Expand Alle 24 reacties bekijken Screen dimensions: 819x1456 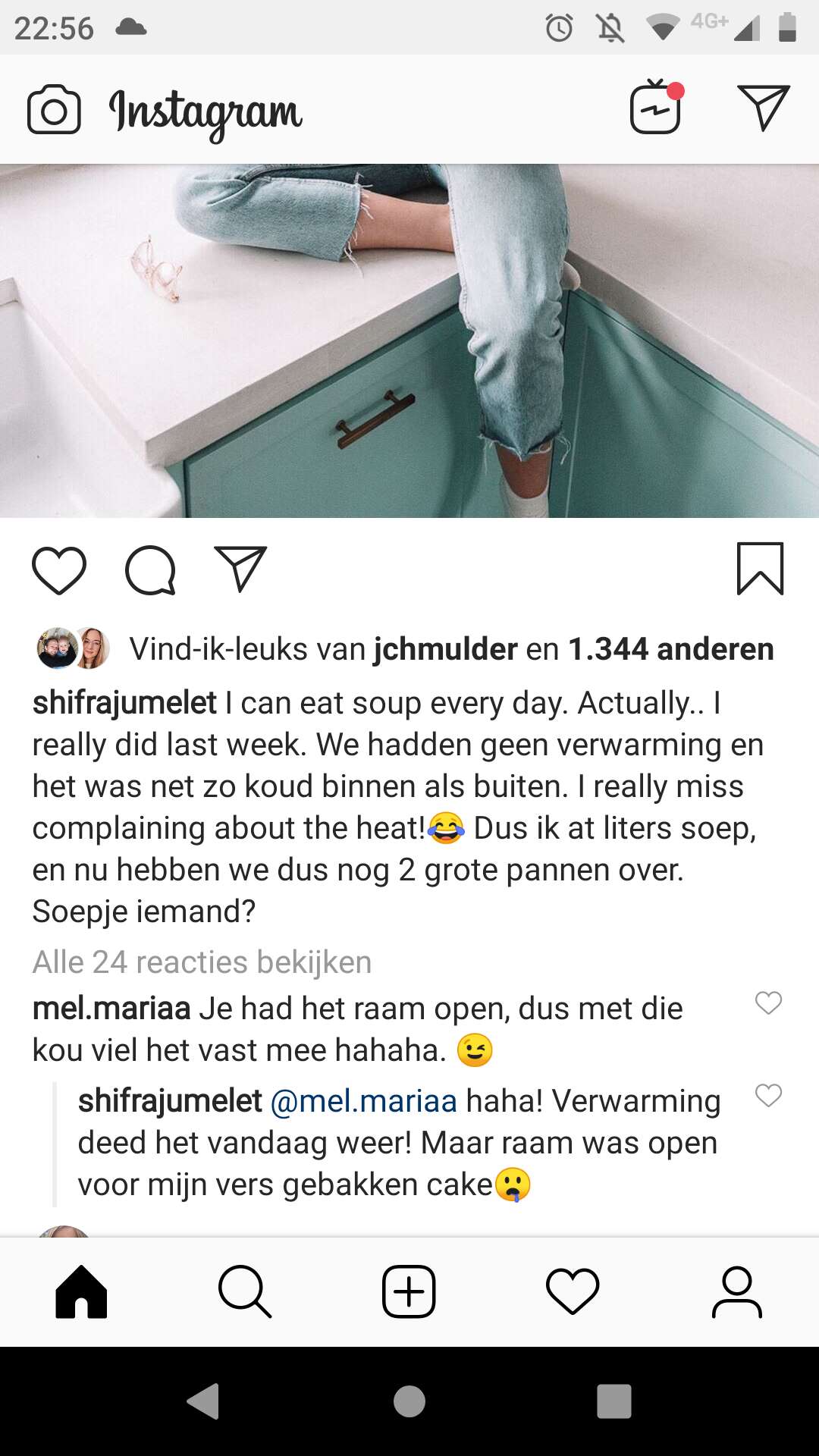(x=202, y=962)
